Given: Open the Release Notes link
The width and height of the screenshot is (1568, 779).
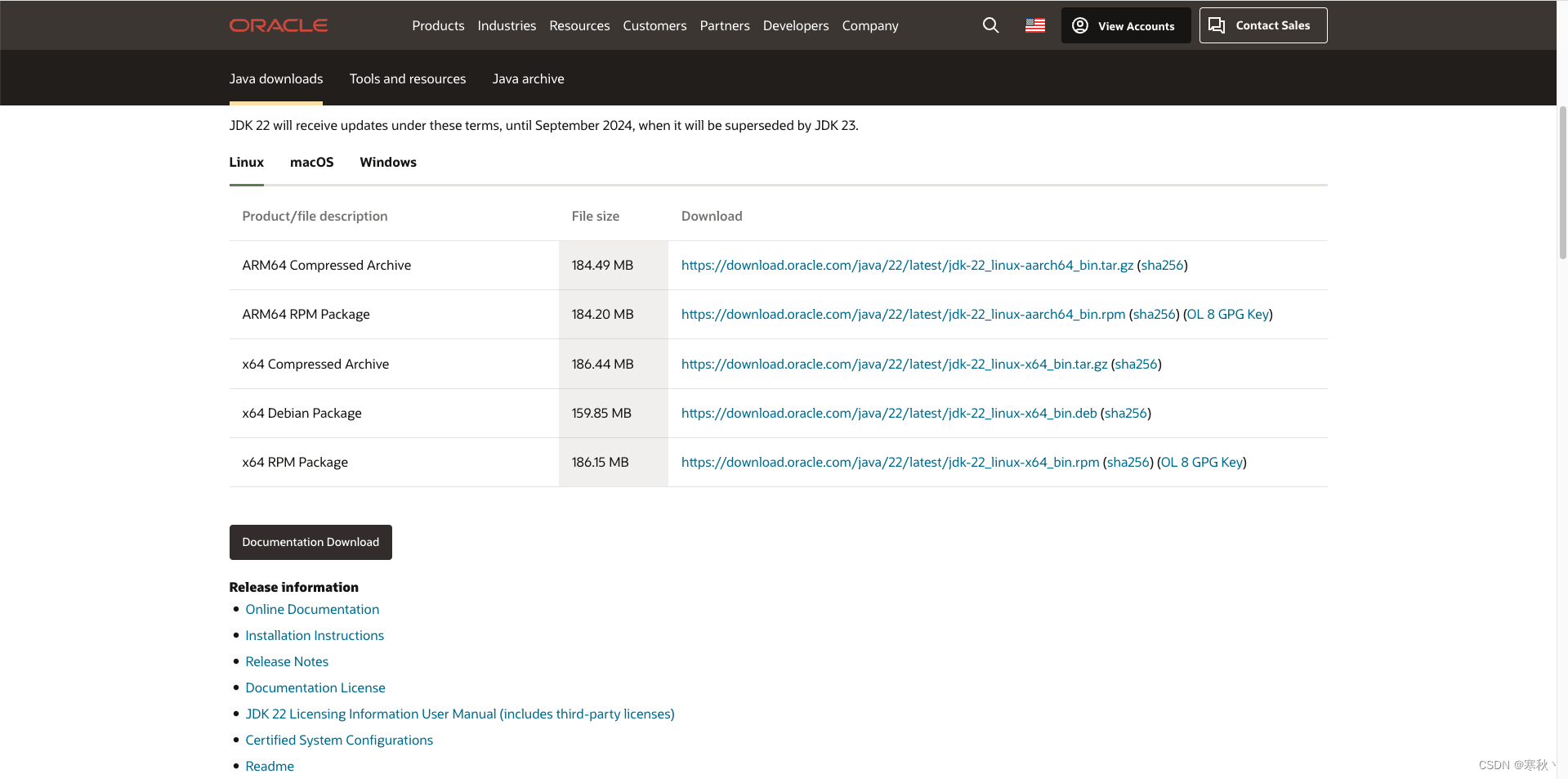Looking at the screenshot, I should pyautogui.click(x=287, y=661).
